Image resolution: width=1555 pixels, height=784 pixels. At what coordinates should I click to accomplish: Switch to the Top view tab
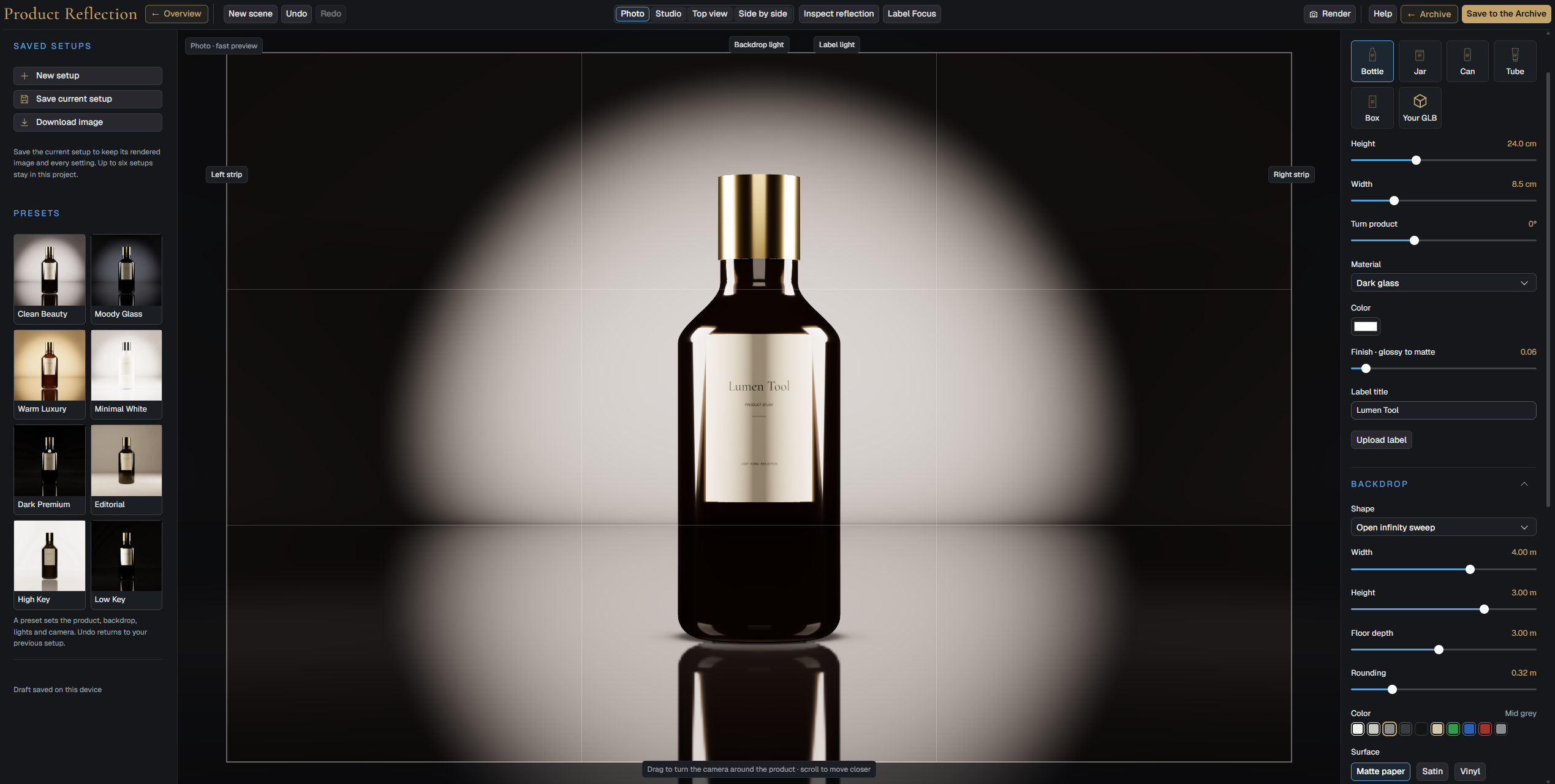(x=709, y=14)
